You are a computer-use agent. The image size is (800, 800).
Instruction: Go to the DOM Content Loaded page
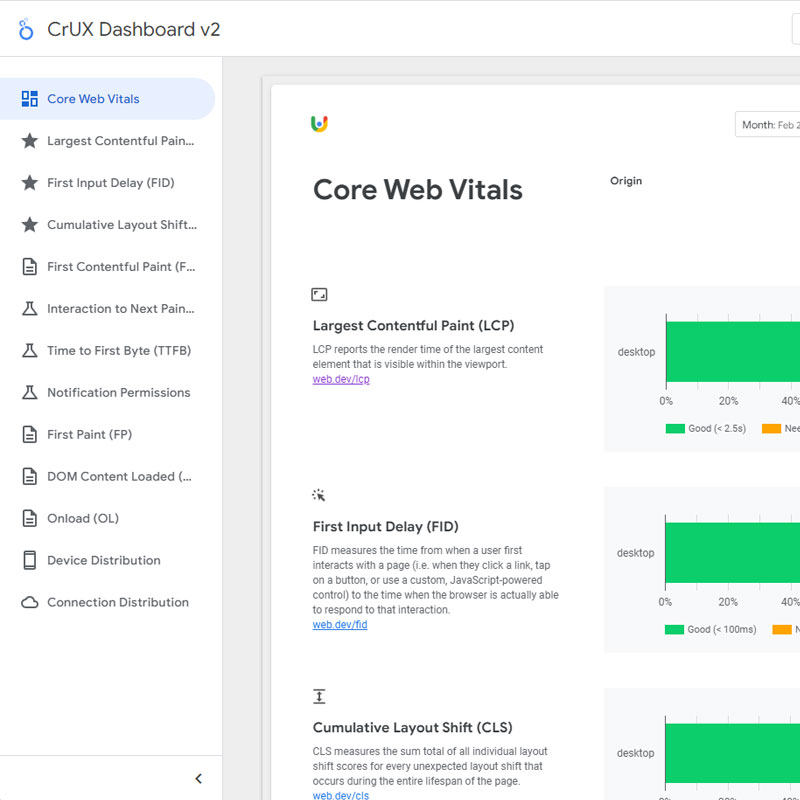(x=107, y=476)
